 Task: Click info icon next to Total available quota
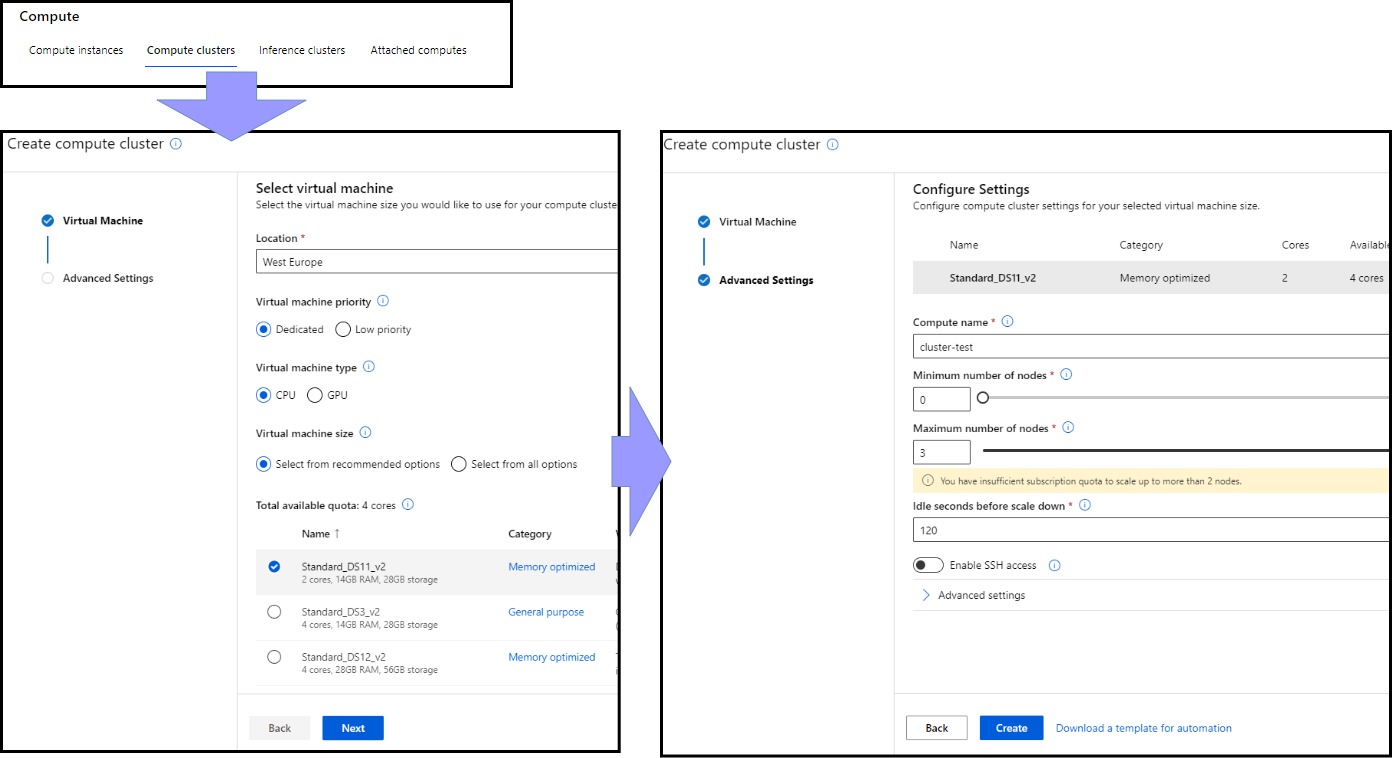[408, 505]
